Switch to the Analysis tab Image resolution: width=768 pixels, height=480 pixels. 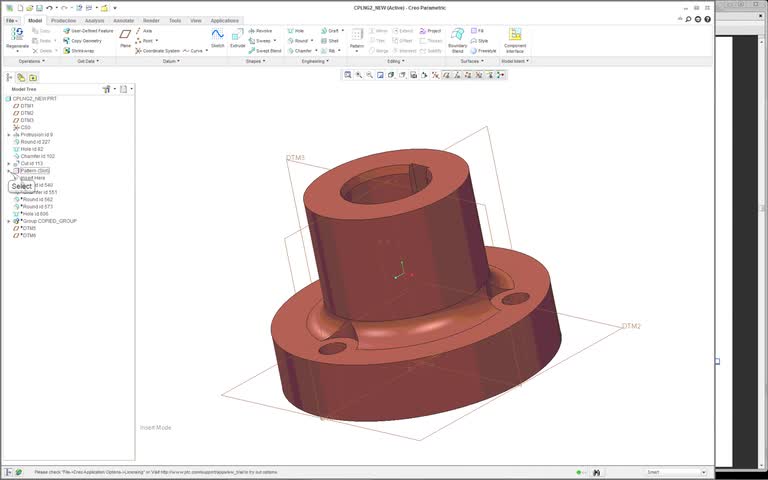95,21
